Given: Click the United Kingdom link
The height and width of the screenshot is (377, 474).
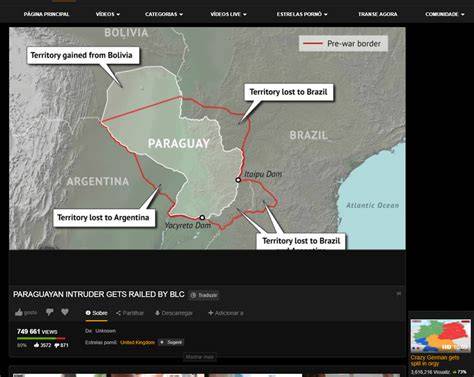Looking at the screenshot, I should tap(137, 342).
